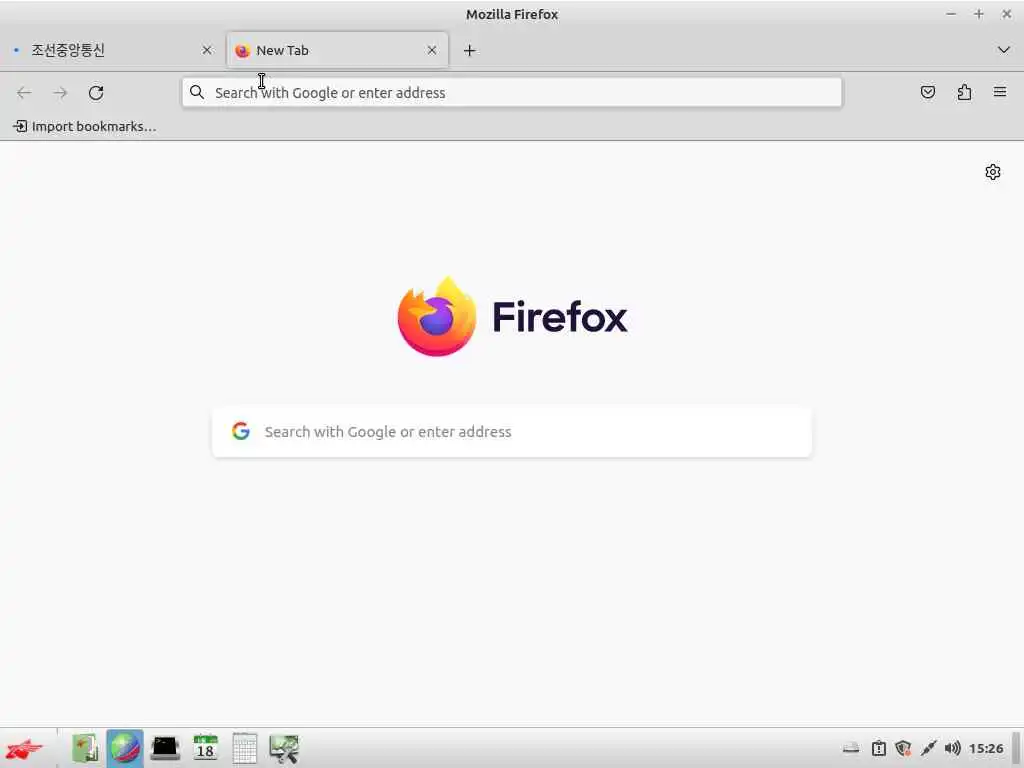Image resolution: width=1024 pixels, height=768 pixels.
Task: Open the security shield tray icon
Action: click(903, 748)
